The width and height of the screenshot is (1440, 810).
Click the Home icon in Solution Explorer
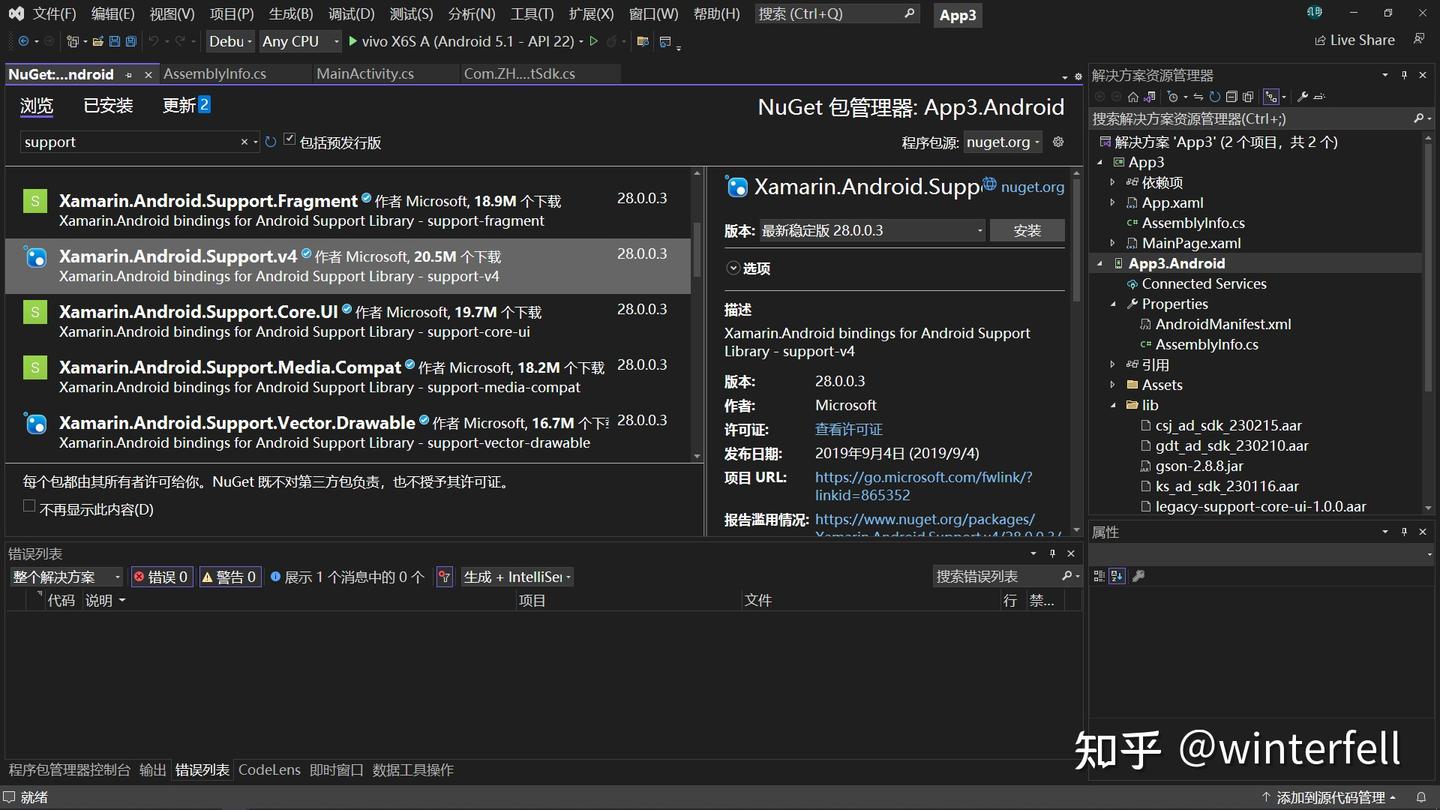(x=1133, y=97)
